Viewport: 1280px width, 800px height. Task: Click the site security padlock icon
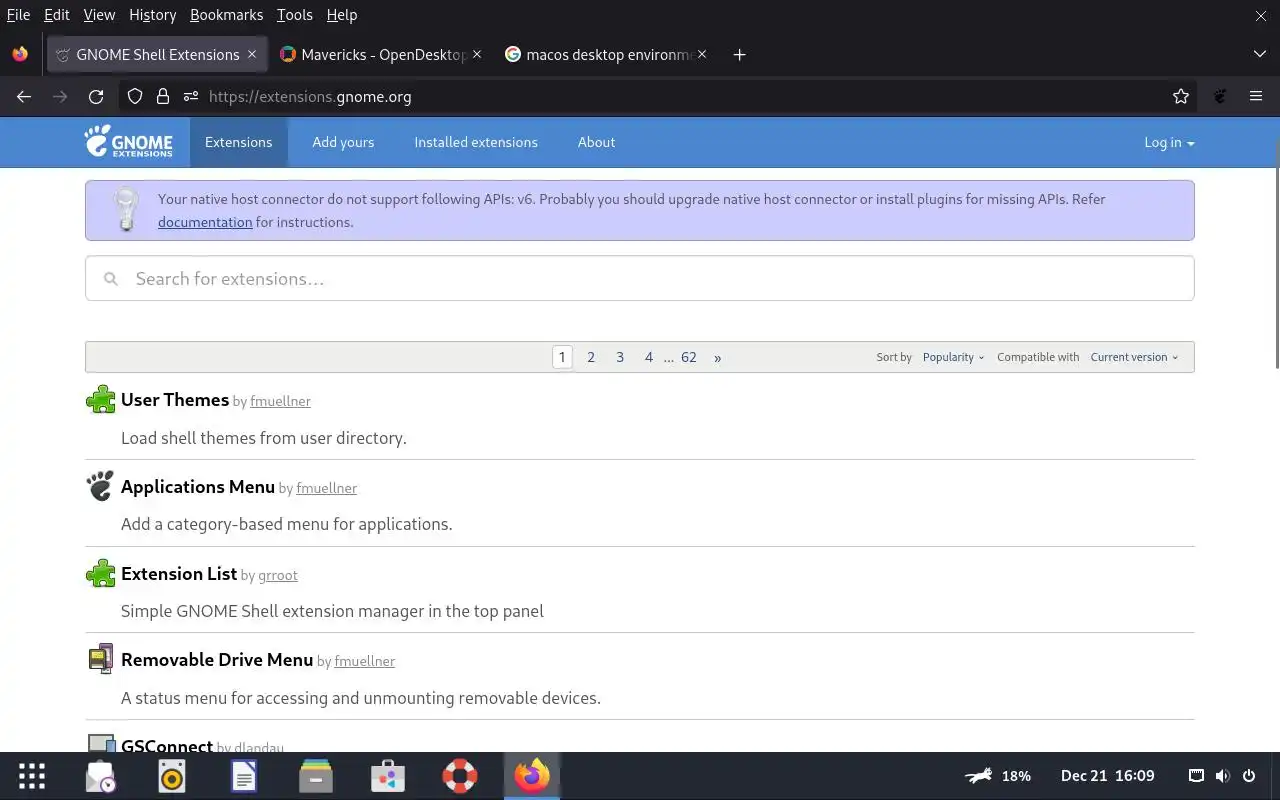tap(163, 97)
